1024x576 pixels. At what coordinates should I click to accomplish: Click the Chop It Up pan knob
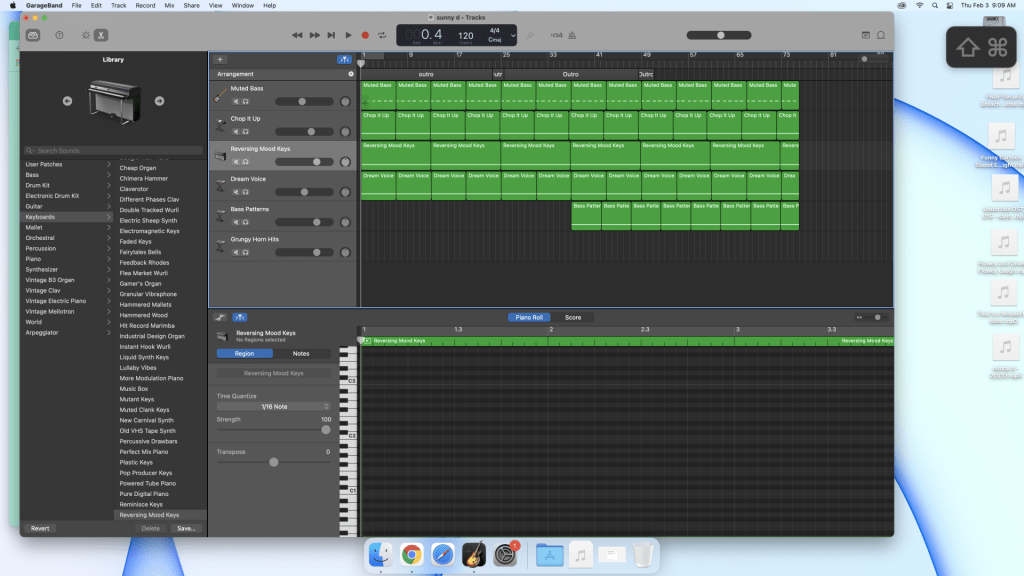(x=345, y=132)
